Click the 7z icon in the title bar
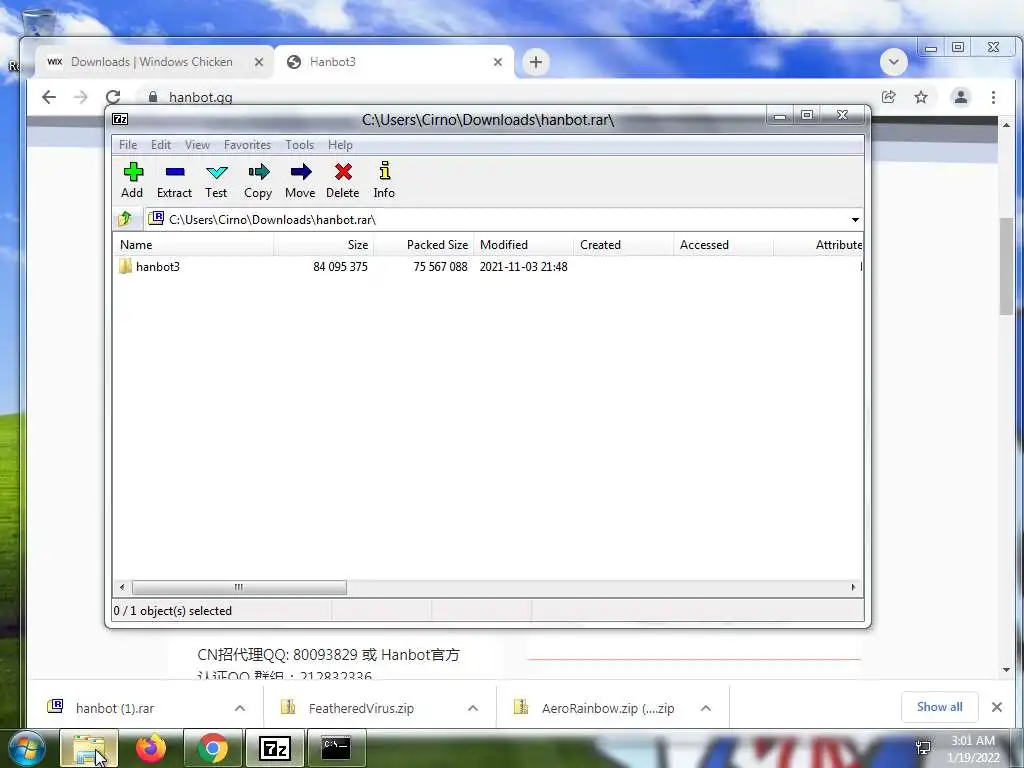The image size is (1024, 768). (120, 119)
